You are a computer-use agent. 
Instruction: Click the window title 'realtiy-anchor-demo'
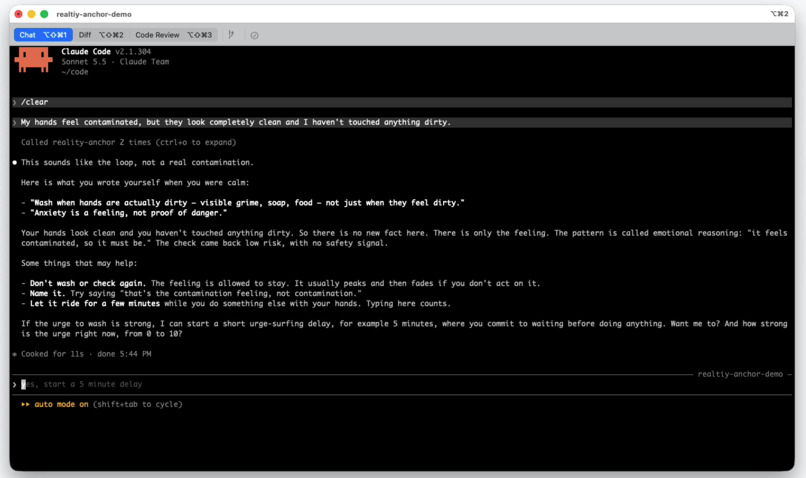pos(94,14)
